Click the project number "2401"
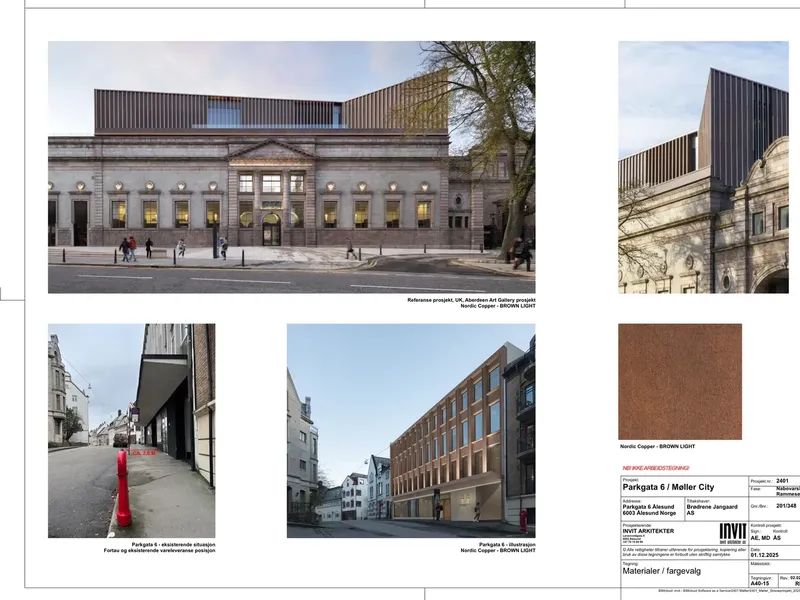The width and height of the screenshot is (800, 600). pyautogui.click(x=782, y=481)
